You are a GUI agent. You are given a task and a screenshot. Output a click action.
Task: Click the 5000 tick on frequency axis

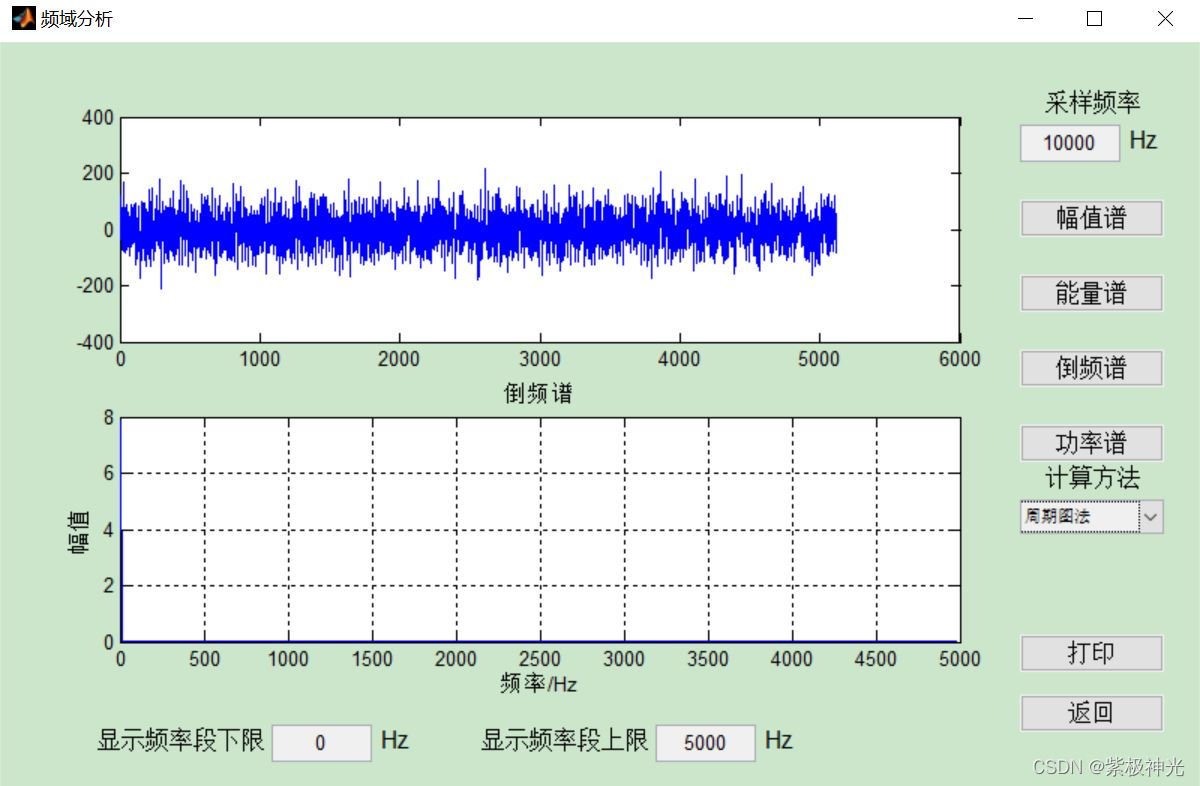coord(961,659)
